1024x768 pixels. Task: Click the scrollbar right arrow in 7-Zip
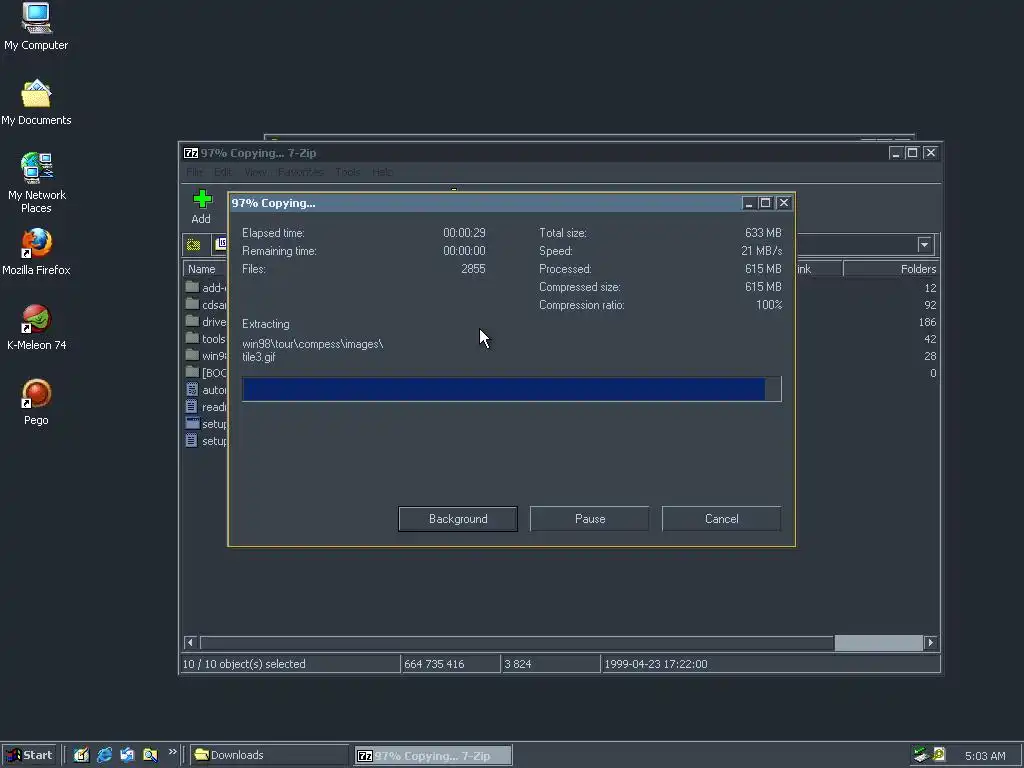pyautogui.click(x=931, y=643)
